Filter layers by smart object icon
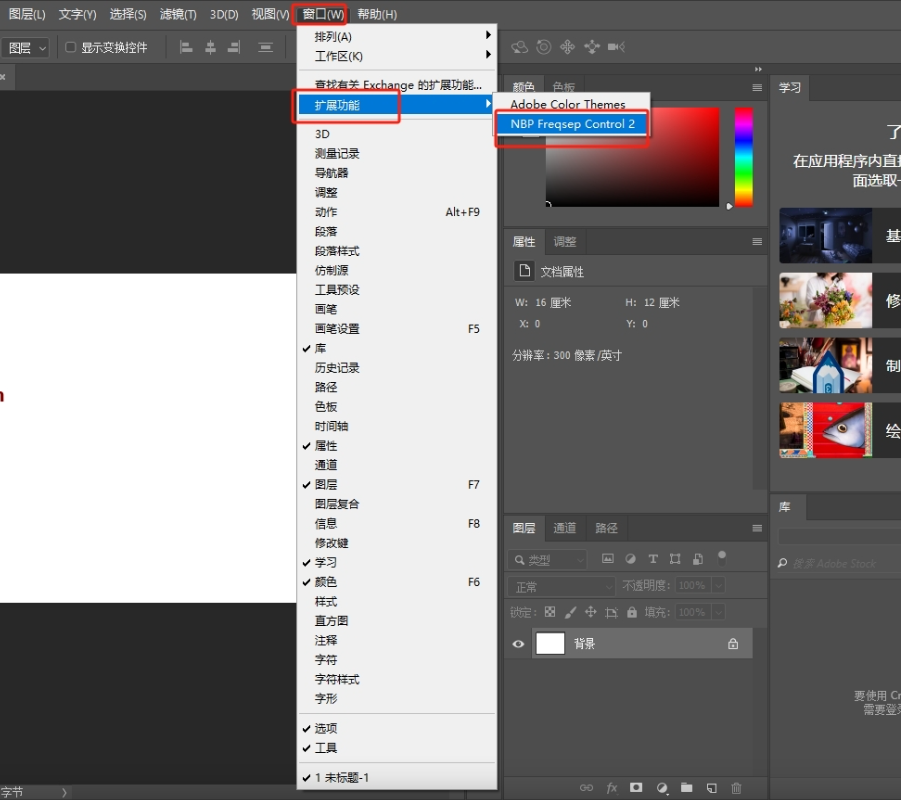This screenshot has width=901, height=800. click(x=698, y=559)
